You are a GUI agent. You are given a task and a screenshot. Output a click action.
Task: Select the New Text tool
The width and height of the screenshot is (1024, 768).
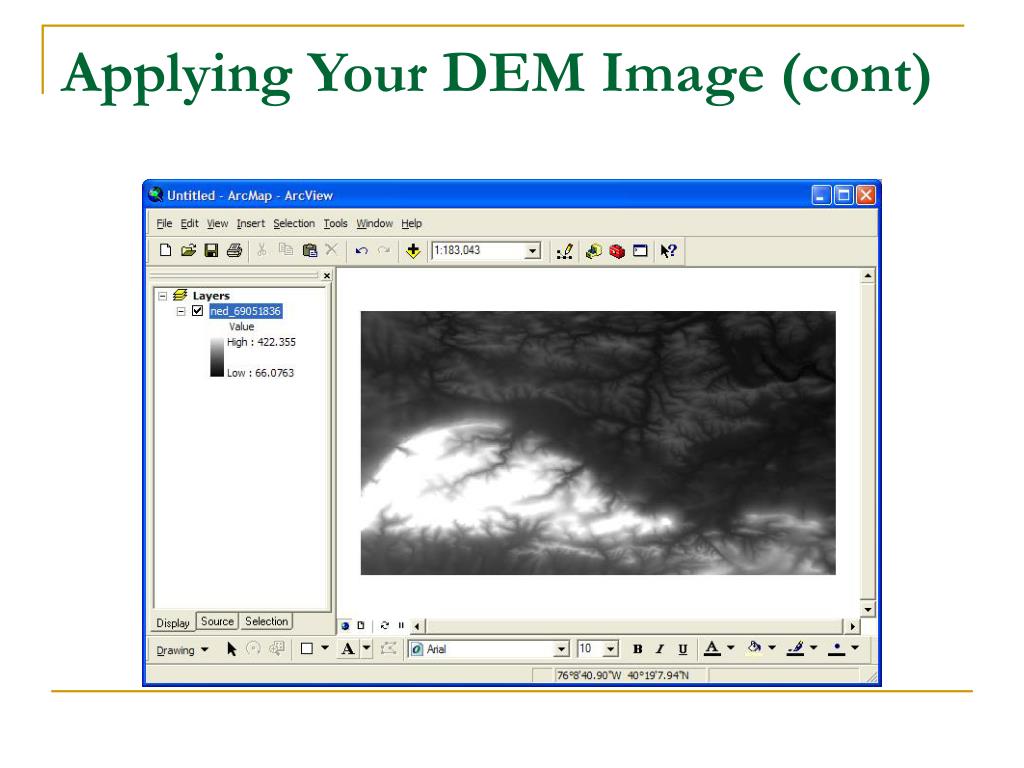click(x=348, y=648)
